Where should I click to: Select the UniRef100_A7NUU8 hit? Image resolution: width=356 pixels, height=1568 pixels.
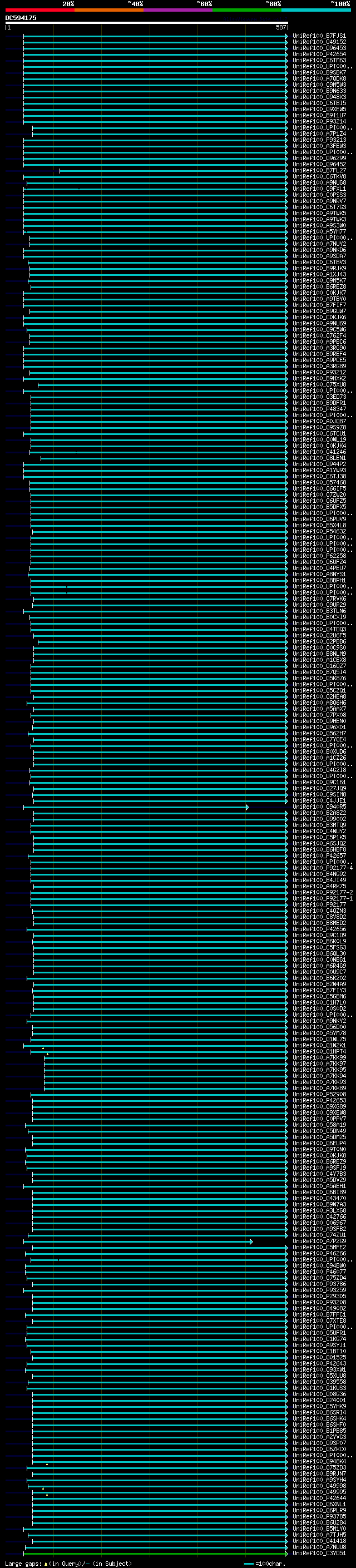(x=319, y=1546)
